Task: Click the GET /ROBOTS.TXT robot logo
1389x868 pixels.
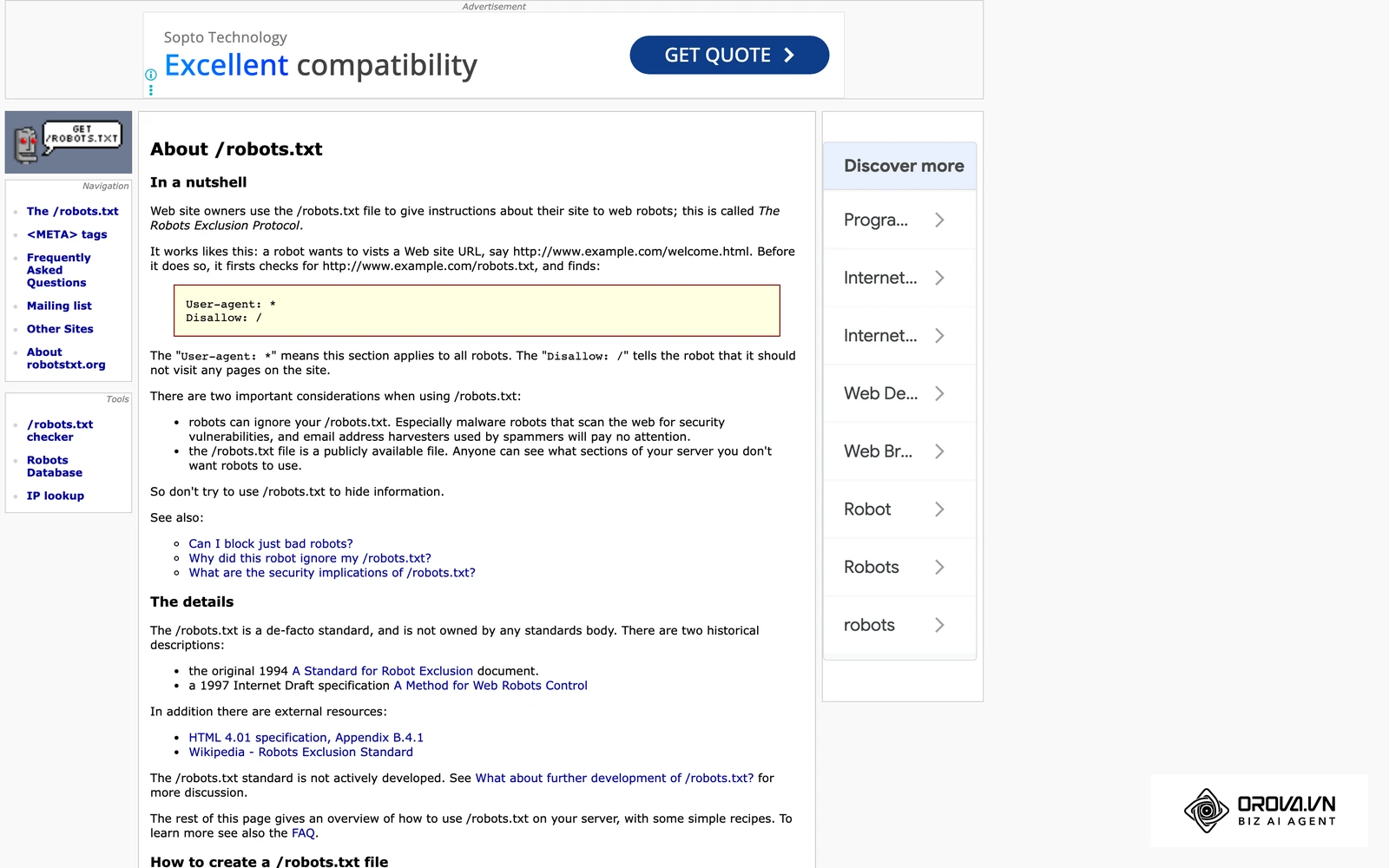Action: click(x=69, y=142)
